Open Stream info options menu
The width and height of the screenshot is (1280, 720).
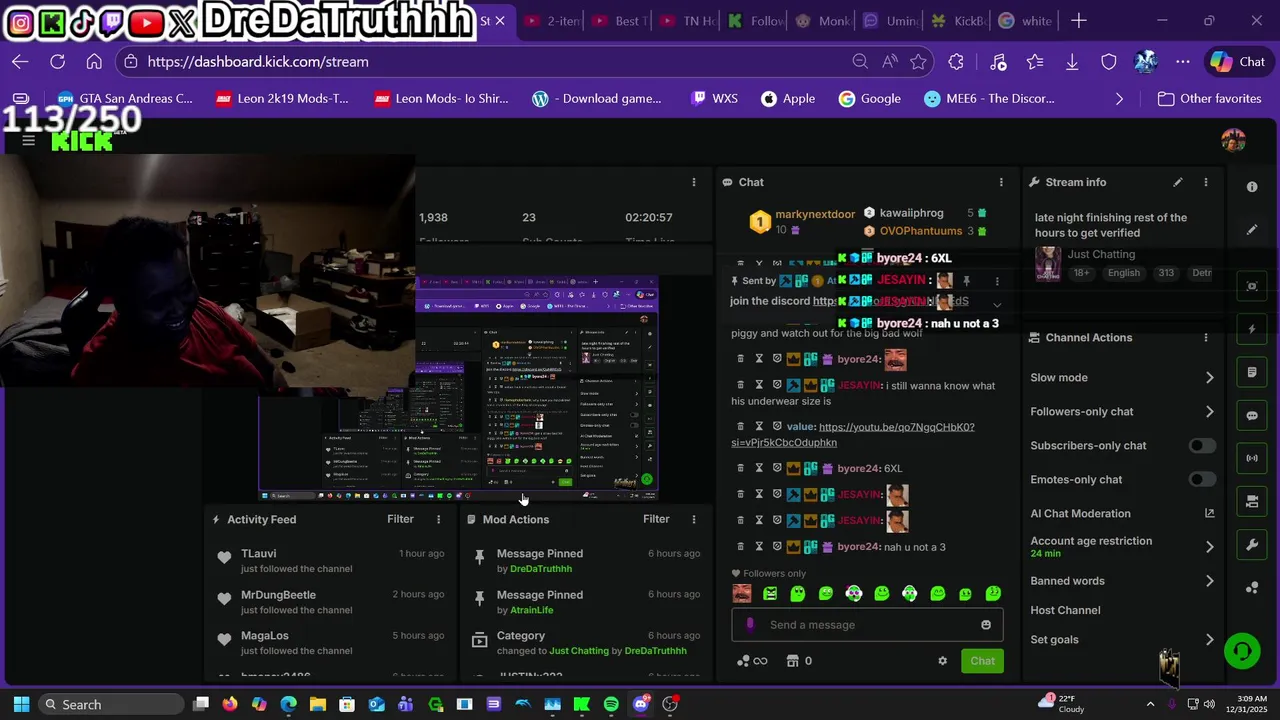1206,182
